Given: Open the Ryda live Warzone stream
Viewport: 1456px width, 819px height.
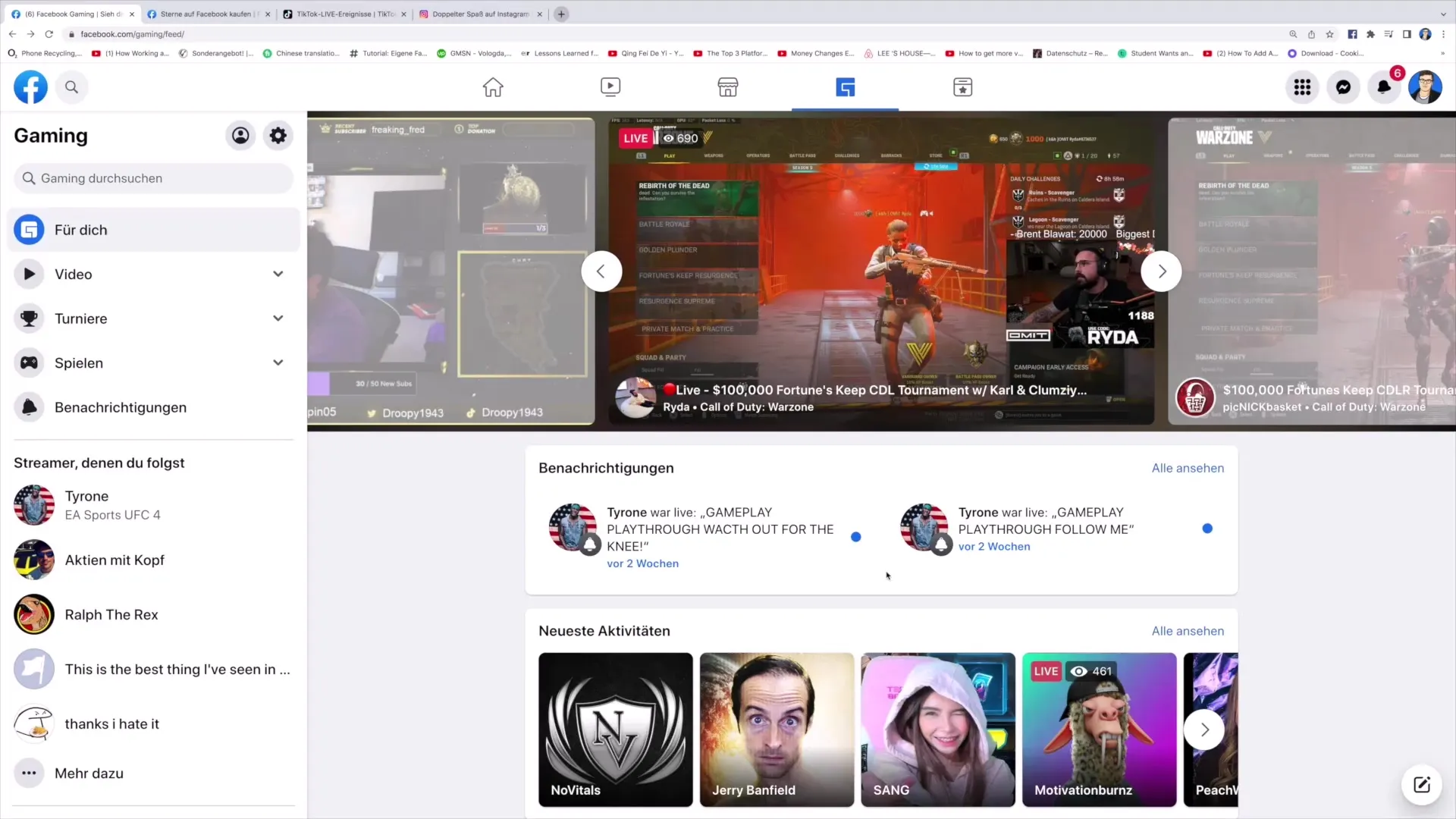Looking at the screenshot, I should pos(881,271).
